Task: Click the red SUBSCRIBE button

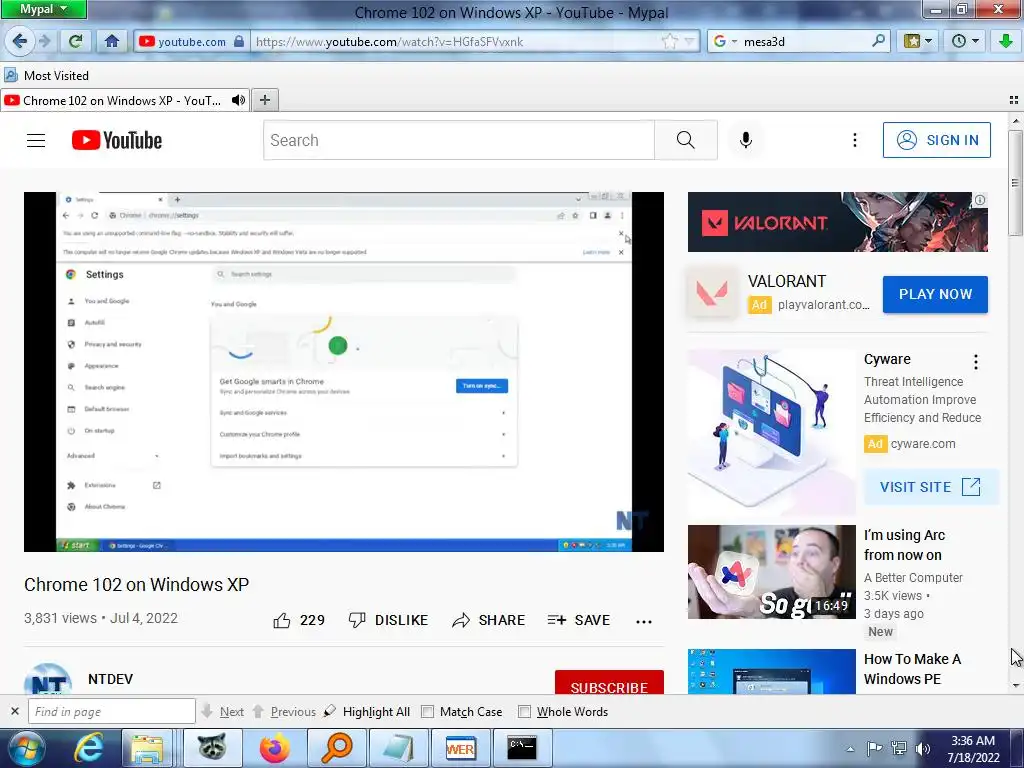Action: (609, 682)
